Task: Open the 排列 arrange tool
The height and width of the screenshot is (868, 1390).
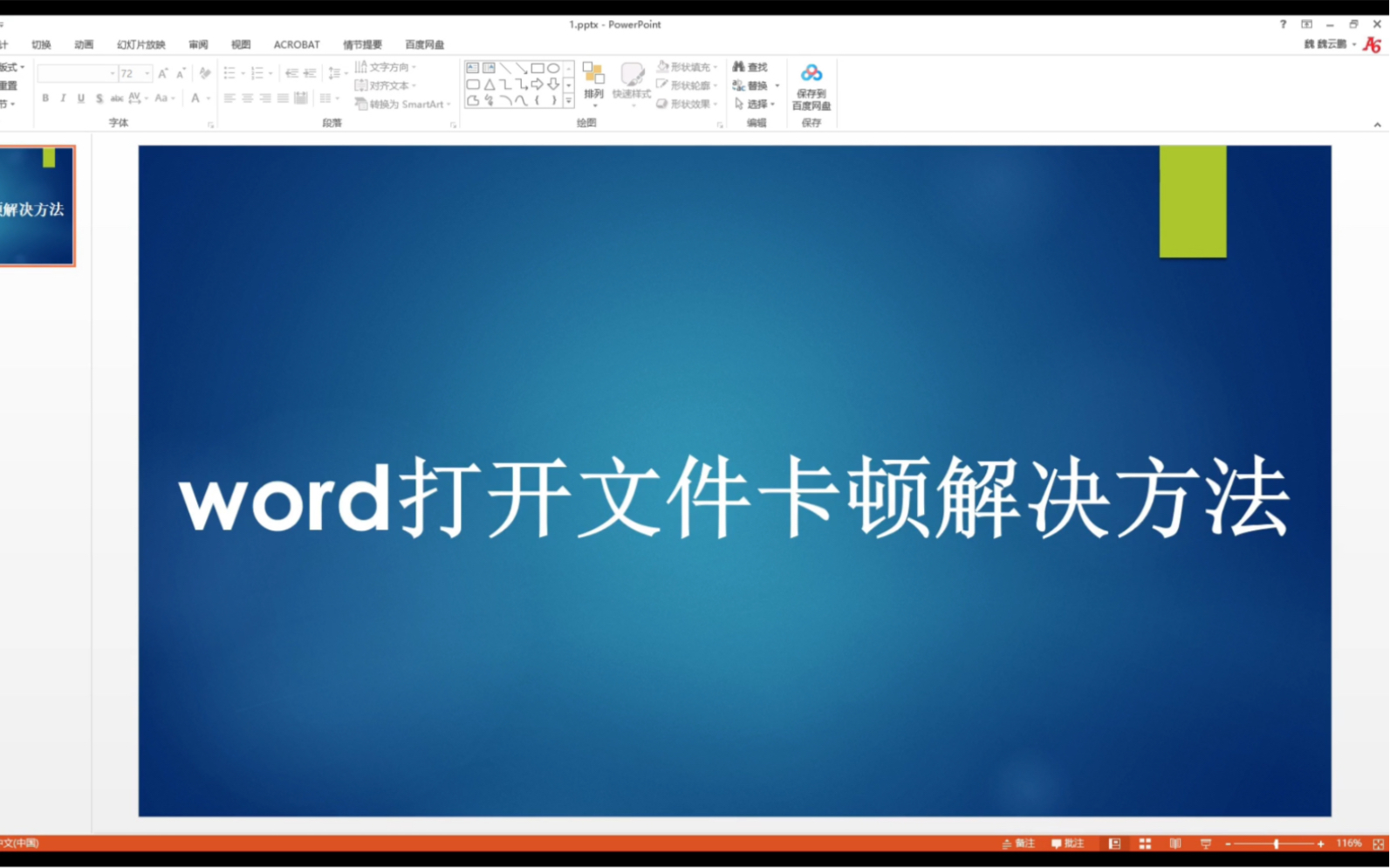Action: [x=593, y=85]
